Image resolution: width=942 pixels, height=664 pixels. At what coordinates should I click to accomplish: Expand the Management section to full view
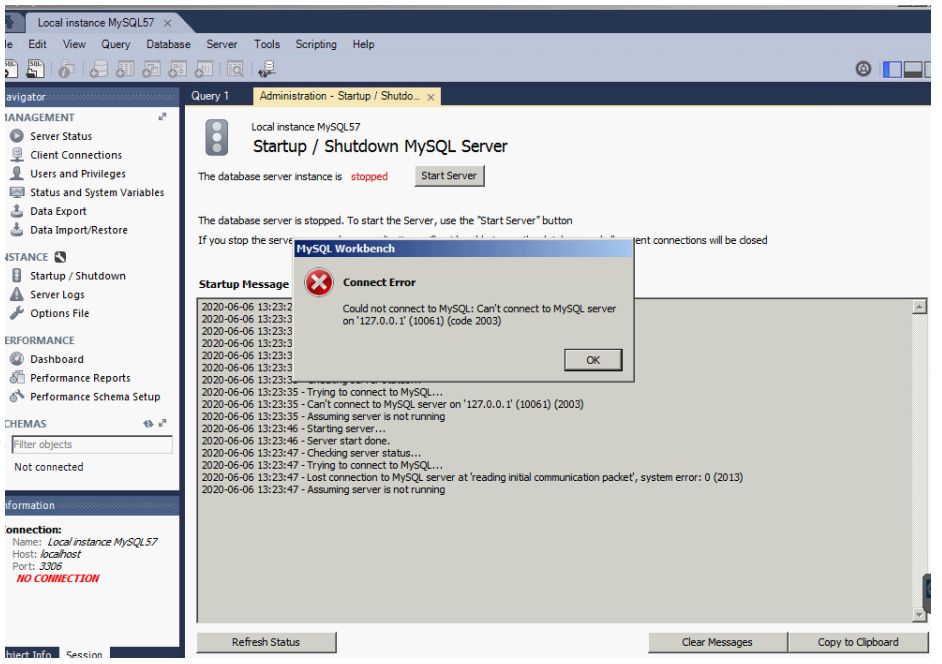click(x=162, y=117)
